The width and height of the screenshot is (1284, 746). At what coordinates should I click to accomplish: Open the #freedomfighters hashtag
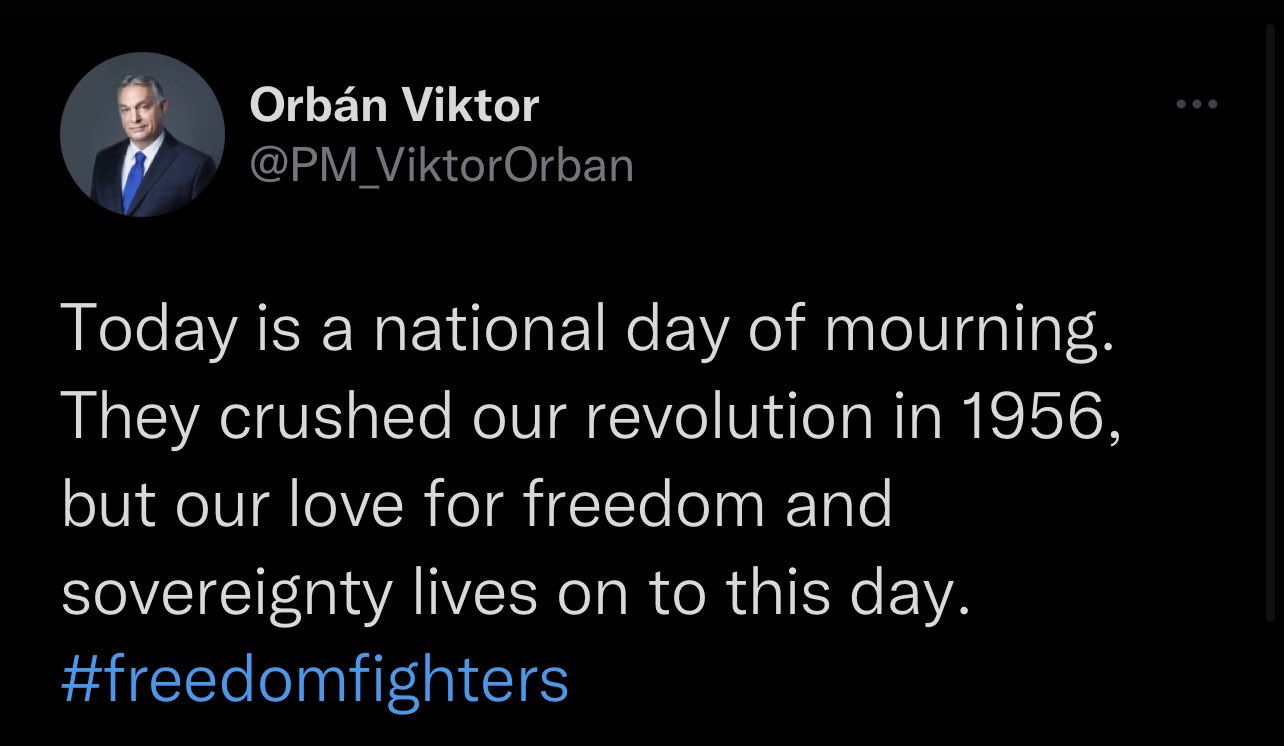coord(315,680)
